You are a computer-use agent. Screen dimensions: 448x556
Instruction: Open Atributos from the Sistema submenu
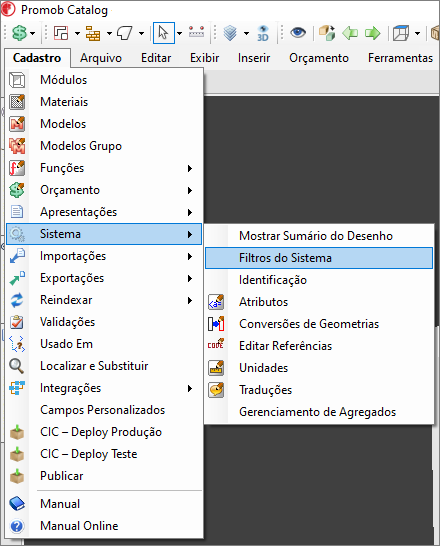pyautogui.click(x=319, y=302)
